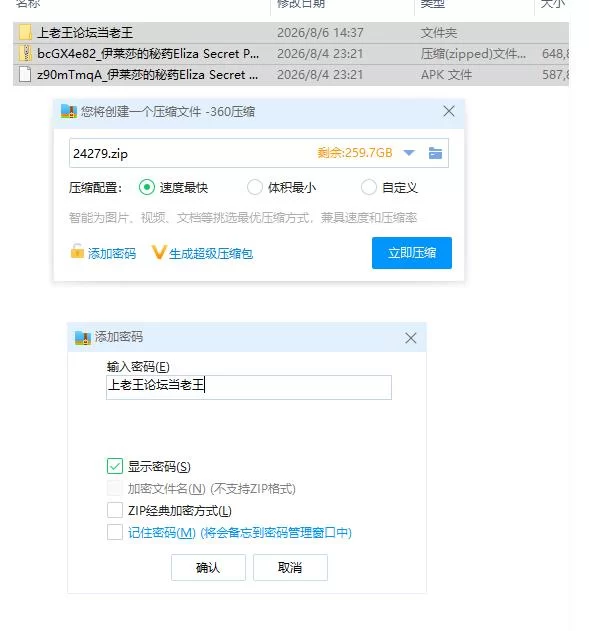
Task: Select the bcGX4e82_伊莱莎的秘药 zip file name
Action: click(x=148, y=54)
